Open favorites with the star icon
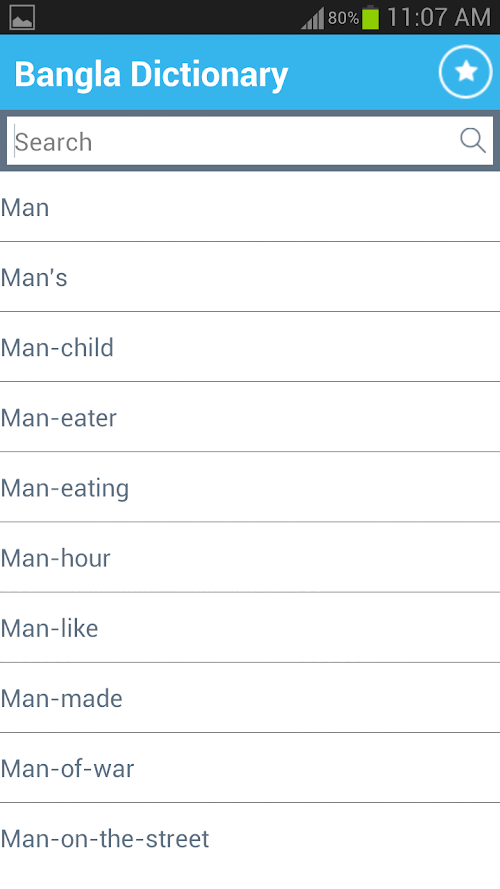Viewport: 500px width, 889px height. point(465,71)
